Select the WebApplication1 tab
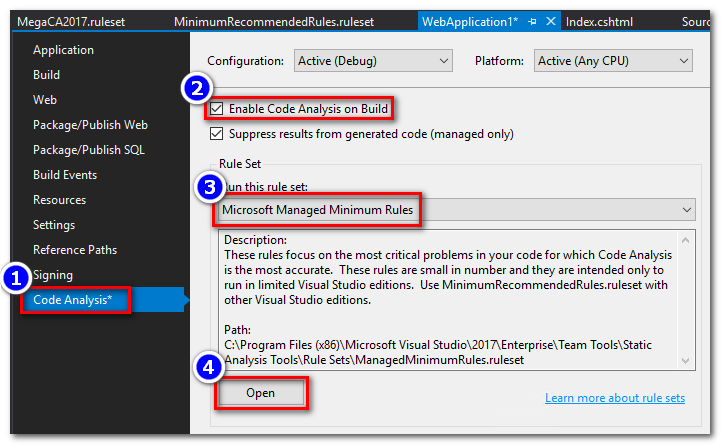 (470, 22)
